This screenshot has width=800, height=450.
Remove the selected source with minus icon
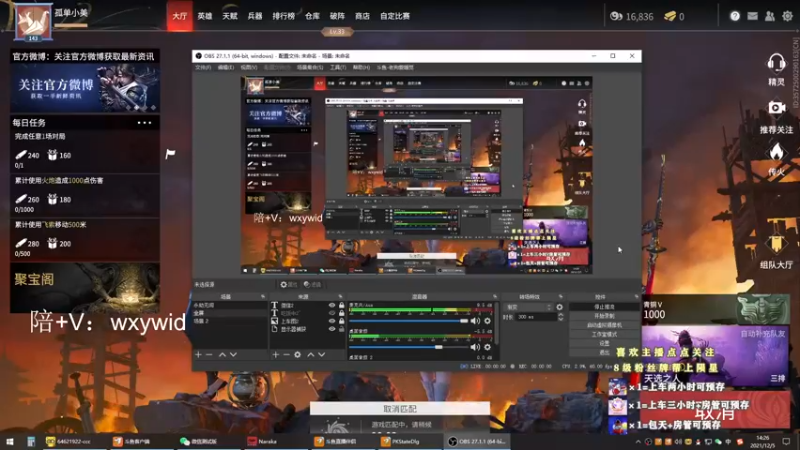286,355
